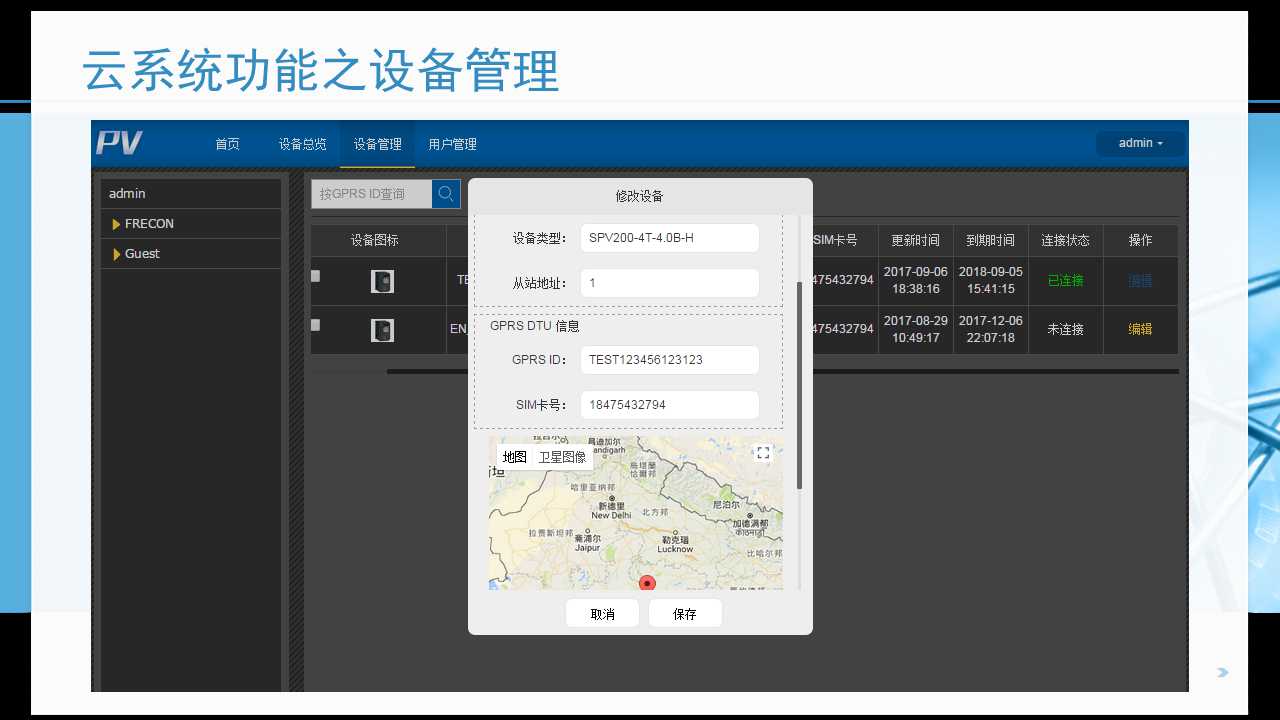Click the 取消 cancel button
The image size is (1280, 720).
tap(602, 614)
